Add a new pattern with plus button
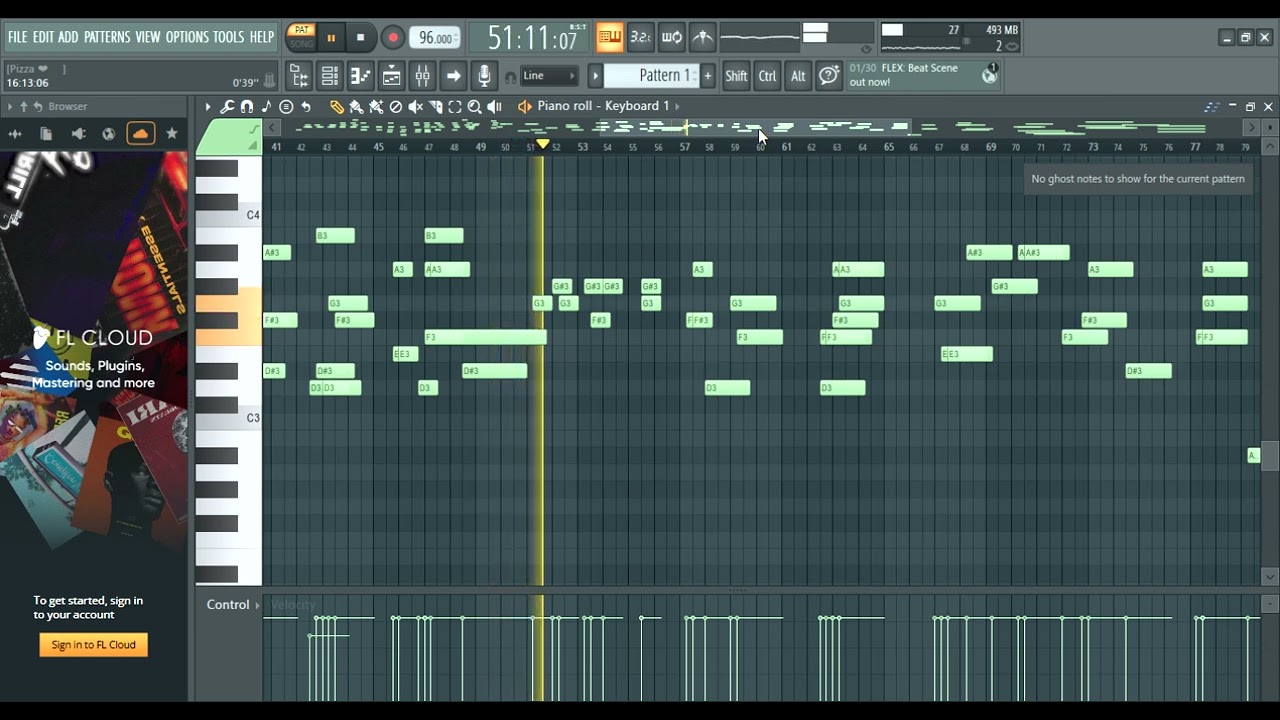 pyautogui.click(x=708, y=76)
